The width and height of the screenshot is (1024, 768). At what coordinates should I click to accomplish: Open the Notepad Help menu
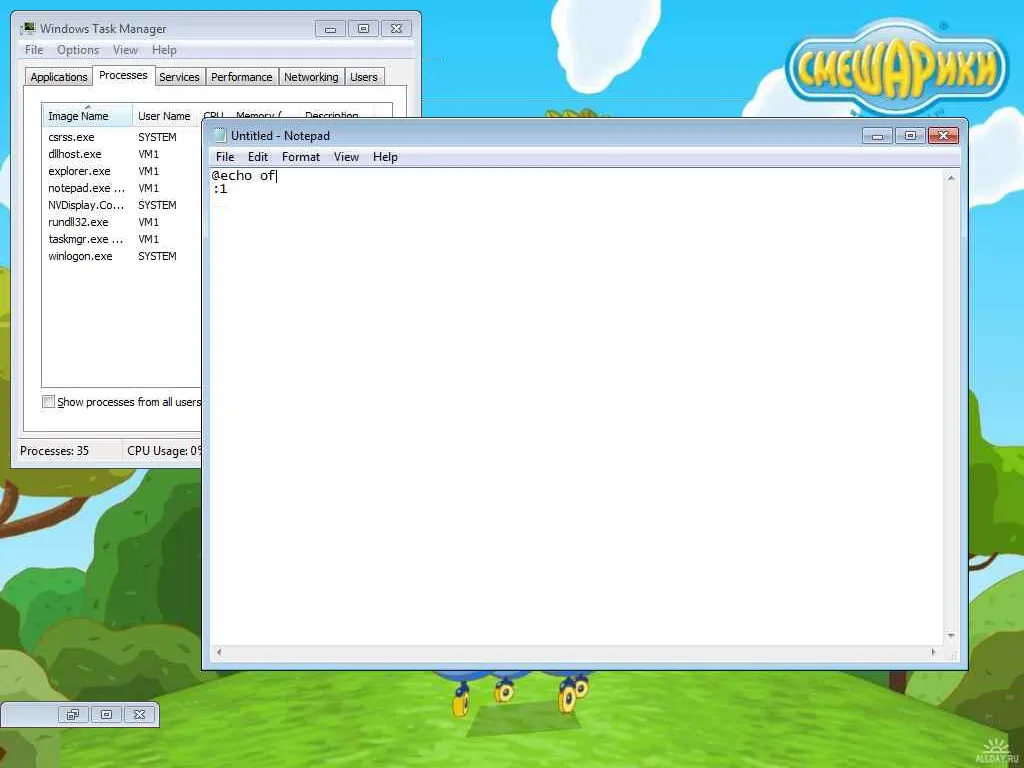(385, 157)
